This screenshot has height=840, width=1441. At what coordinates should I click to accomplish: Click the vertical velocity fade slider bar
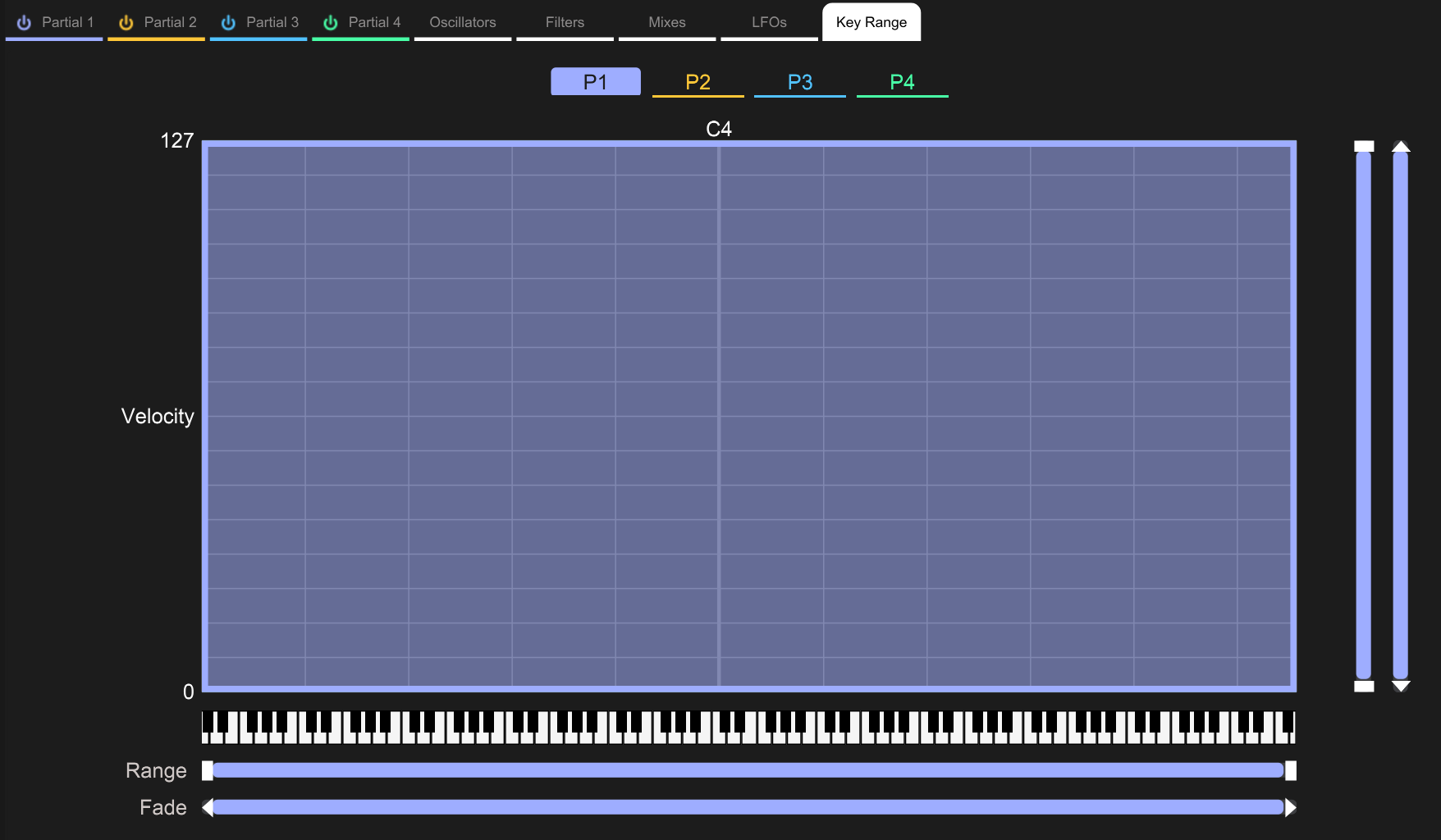click(x=1401, y=416)
